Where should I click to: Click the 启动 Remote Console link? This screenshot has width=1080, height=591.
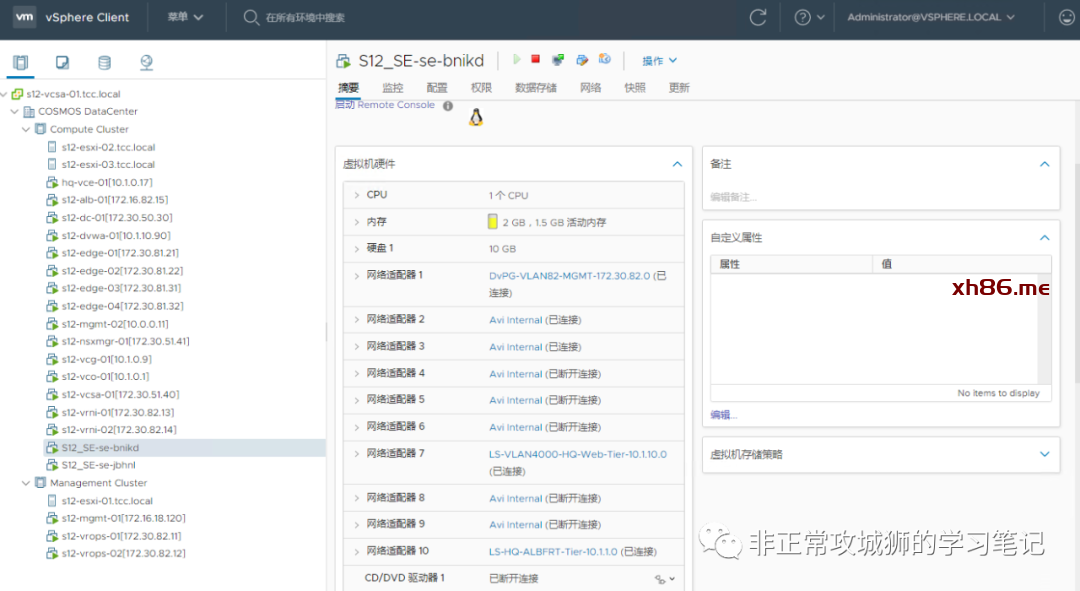tap(386, 105)
